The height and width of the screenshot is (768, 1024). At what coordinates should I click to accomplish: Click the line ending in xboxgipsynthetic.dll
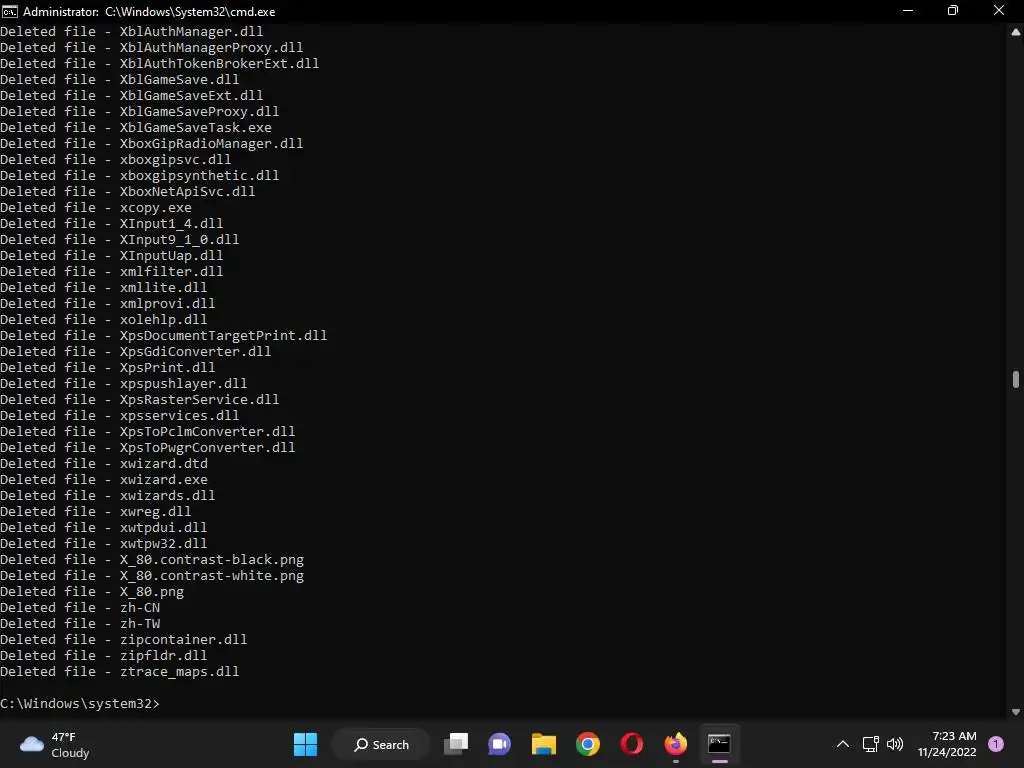coord(140,176)
